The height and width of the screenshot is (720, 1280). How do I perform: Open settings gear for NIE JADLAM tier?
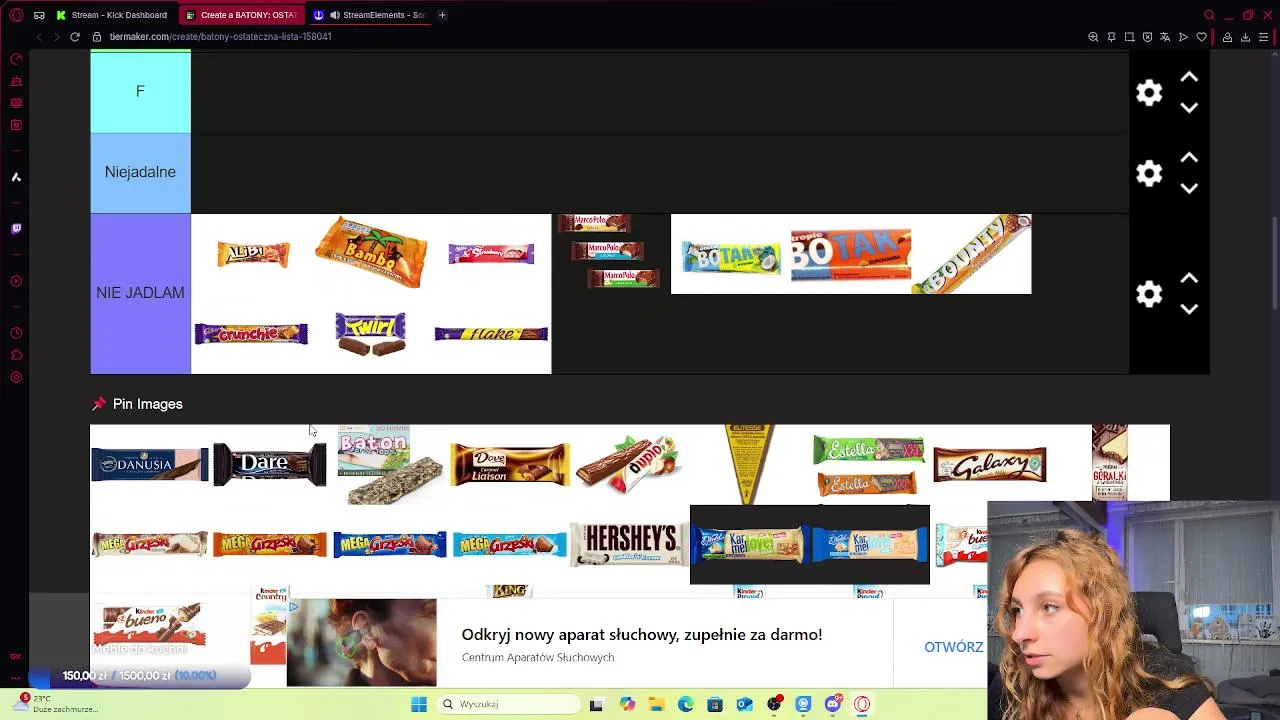[1149, 294]
